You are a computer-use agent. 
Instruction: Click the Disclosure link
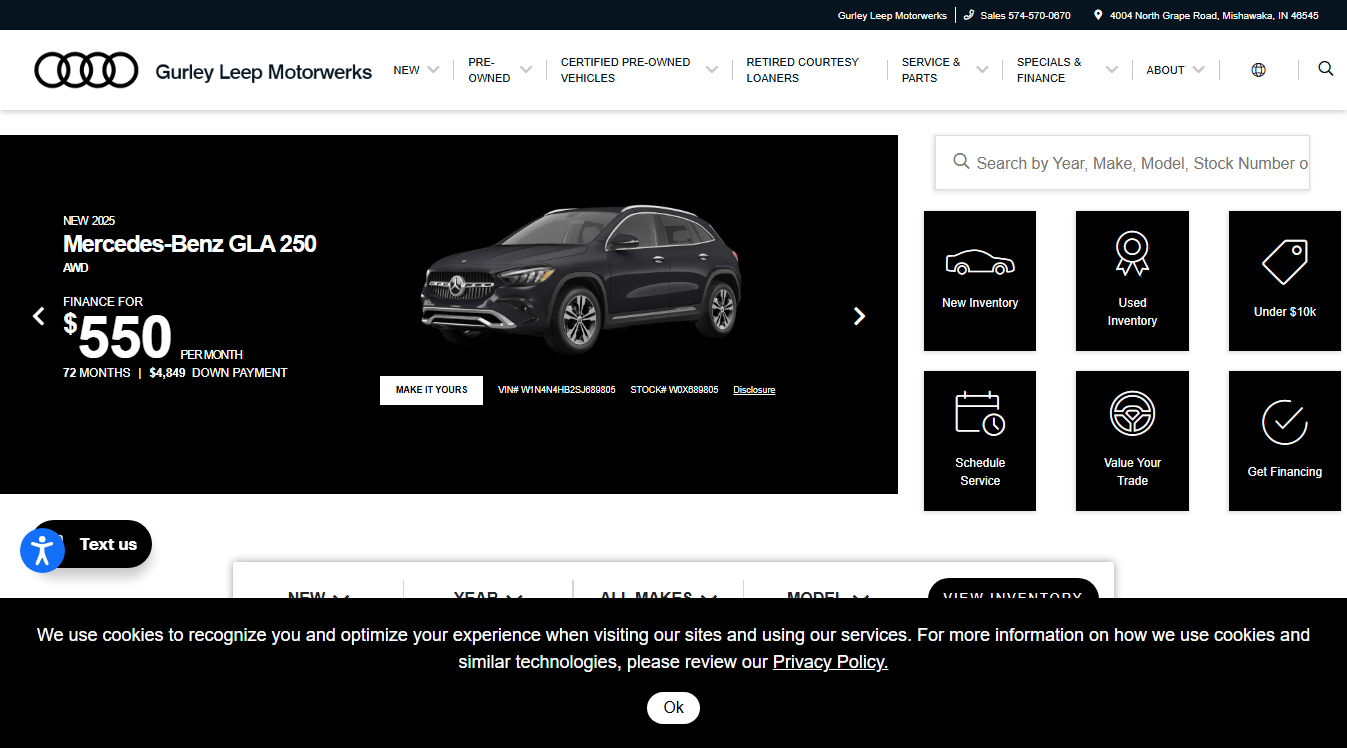(x=754, y=390)
